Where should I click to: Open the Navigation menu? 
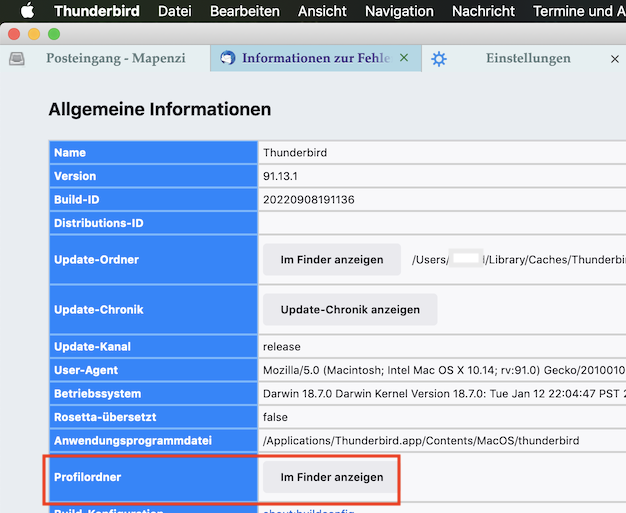[399, 11]
